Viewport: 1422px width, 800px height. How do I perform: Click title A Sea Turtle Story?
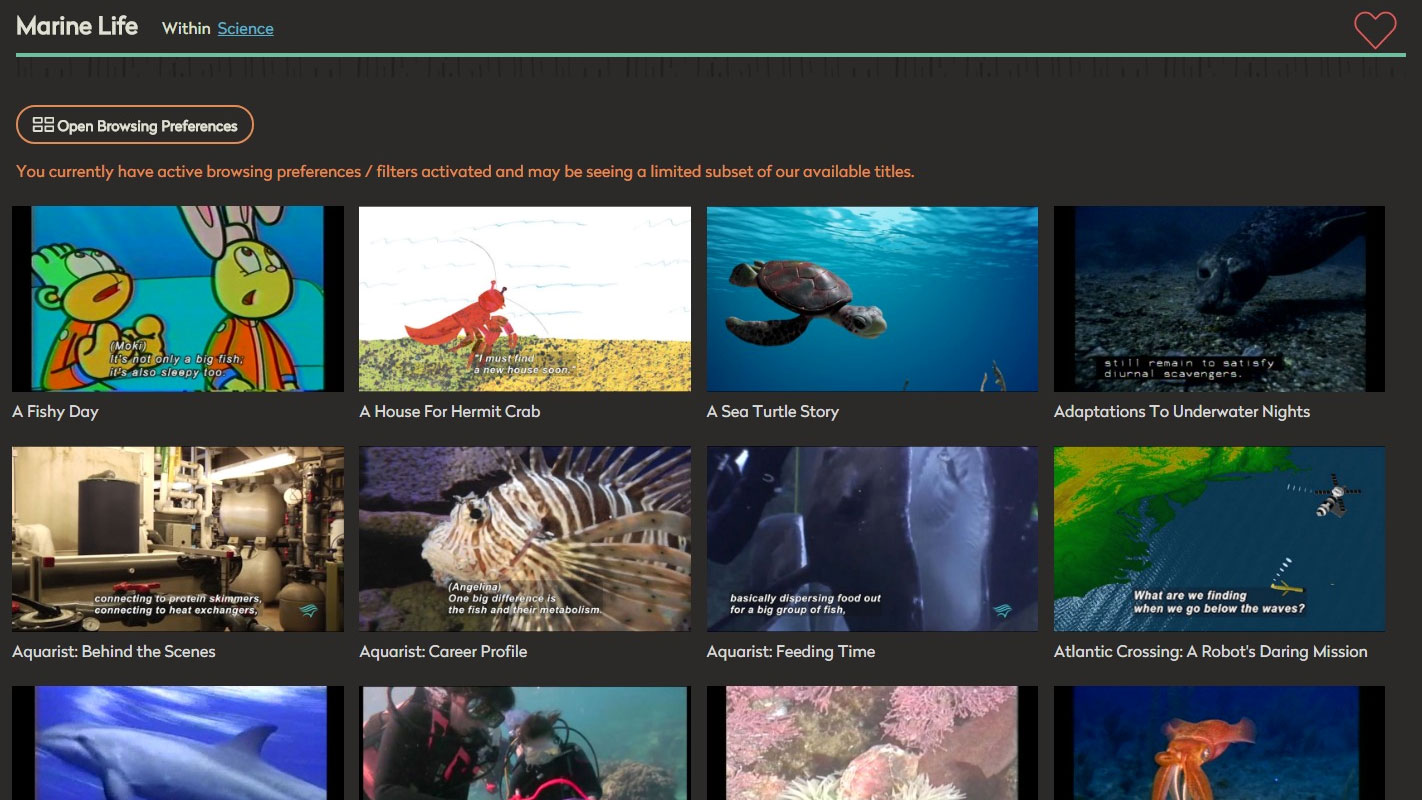(773, 412)
